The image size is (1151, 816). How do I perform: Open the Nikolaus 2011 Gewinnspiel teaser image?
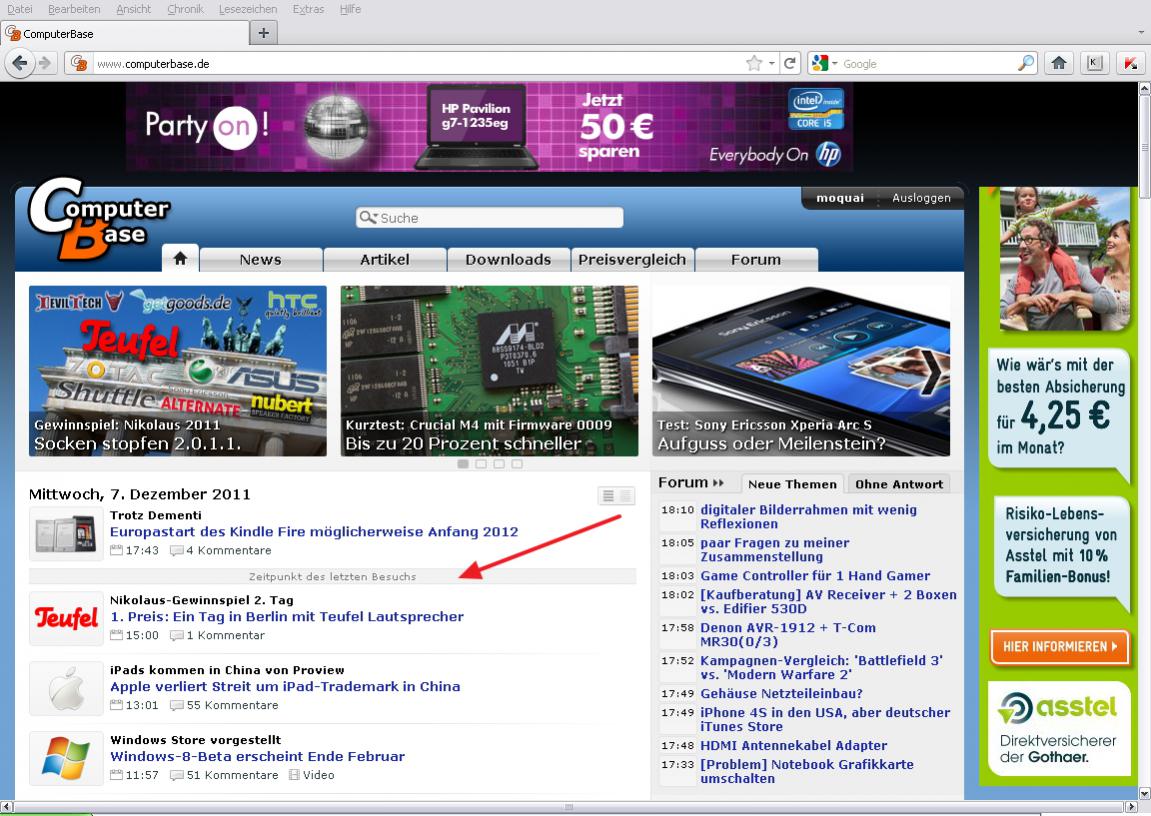point(178,371)
